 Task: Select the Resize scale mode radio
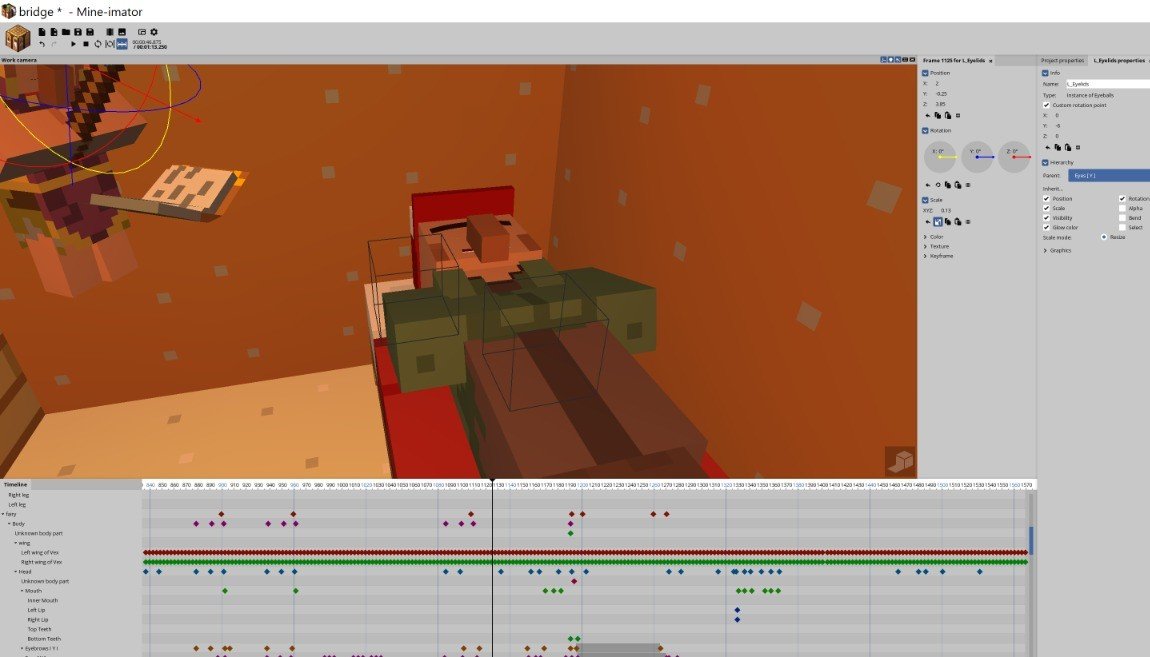(1104, 237)
